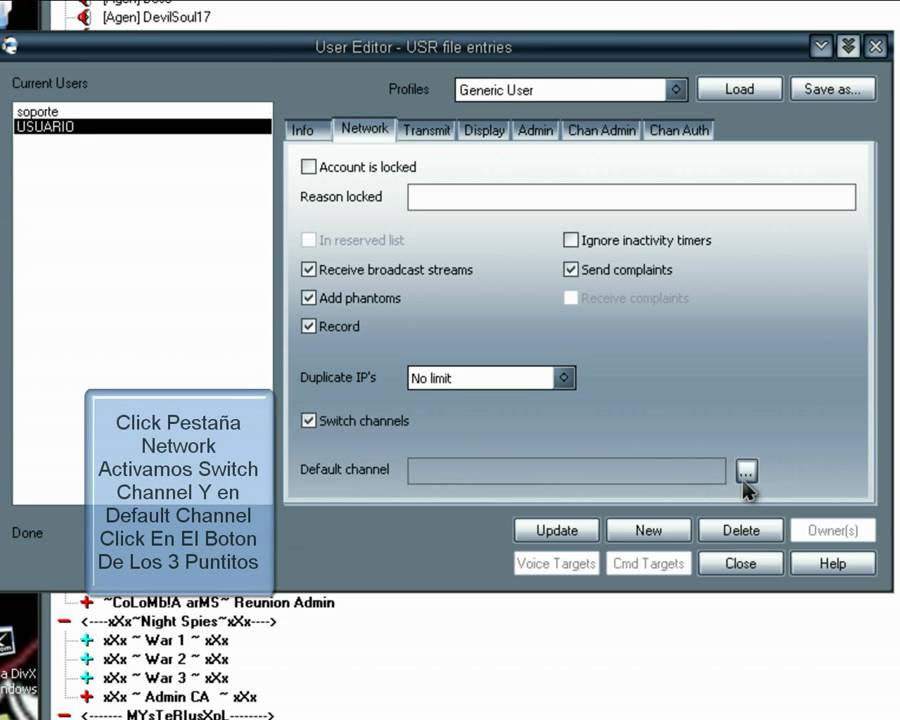900x720 pixels.
Task: Click the plus icon beside xXx ~ War 1
Action: (87, 640)
